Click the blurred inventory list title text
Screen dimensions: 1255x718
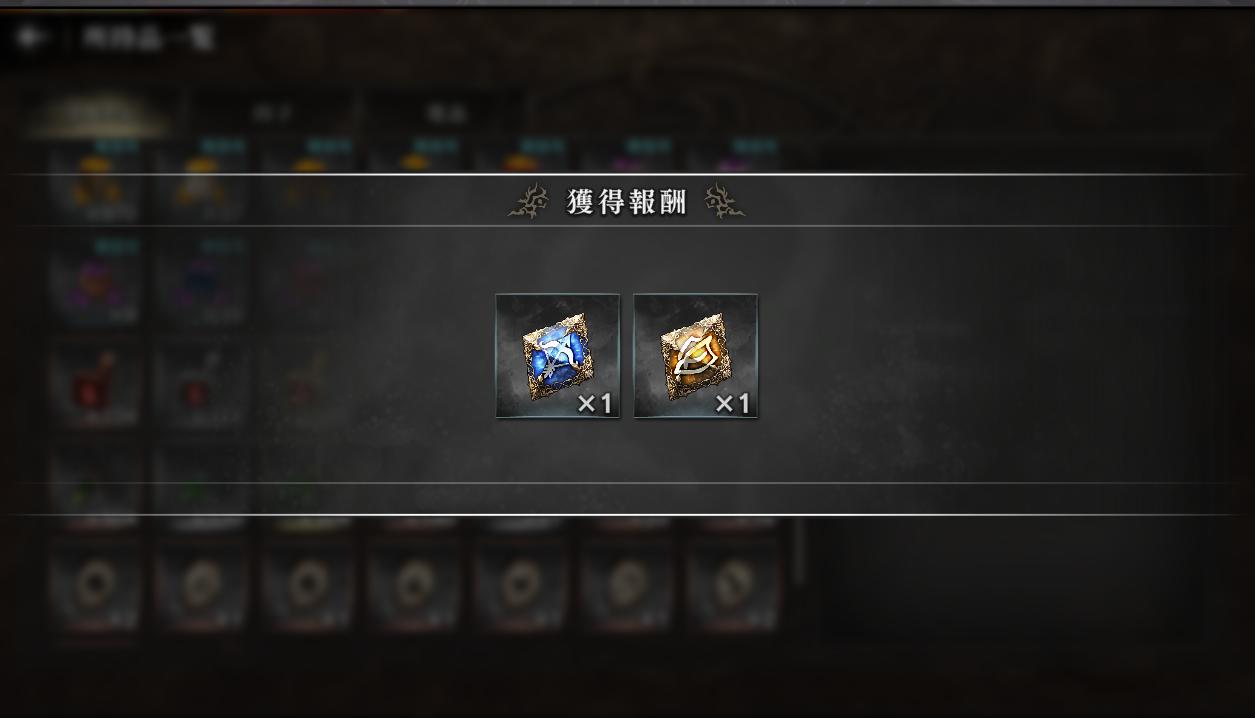click(161, 38)
